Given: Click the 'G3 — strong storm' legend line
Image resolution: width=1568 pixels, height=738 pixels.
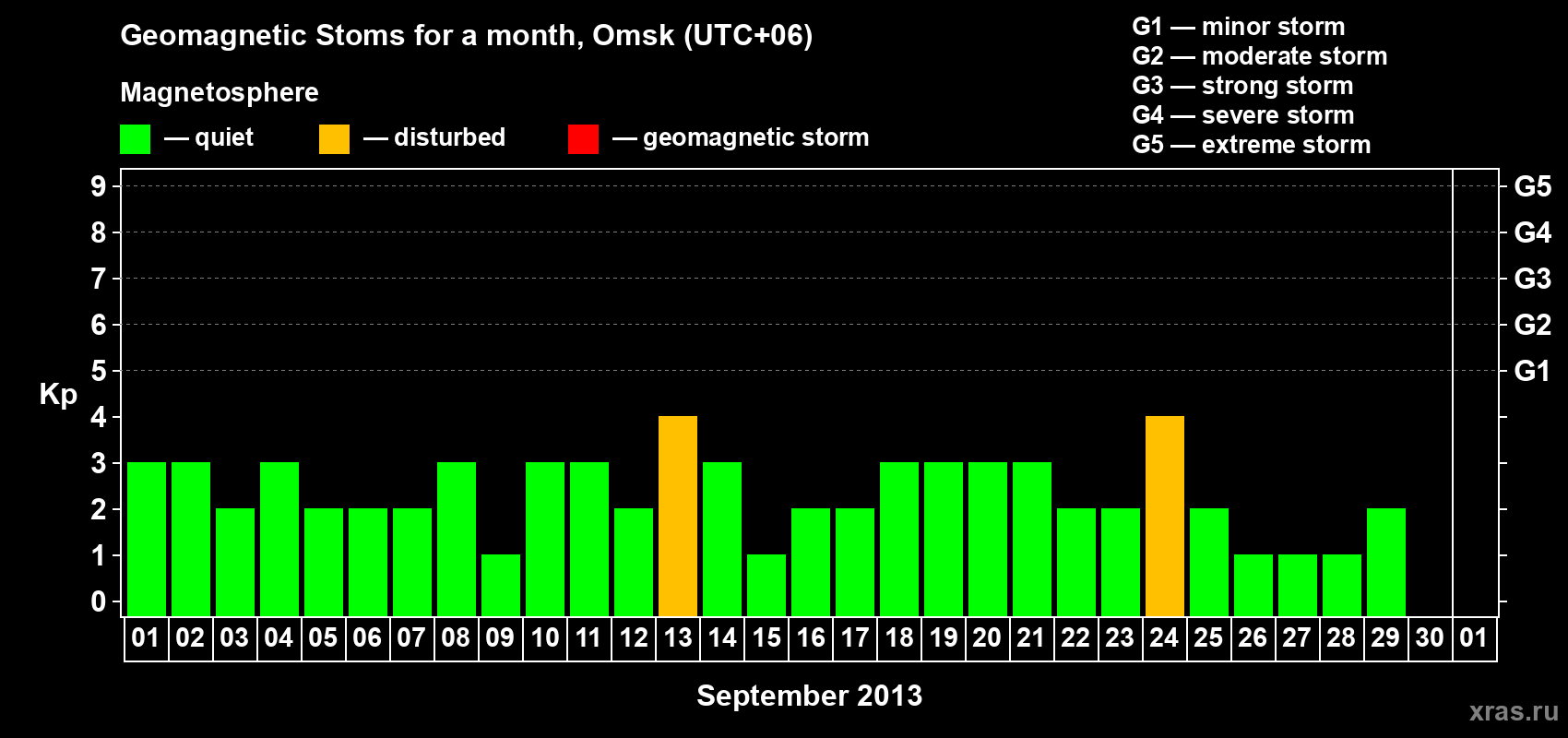Looking at the screenshot, I should tap(1242, 86).
